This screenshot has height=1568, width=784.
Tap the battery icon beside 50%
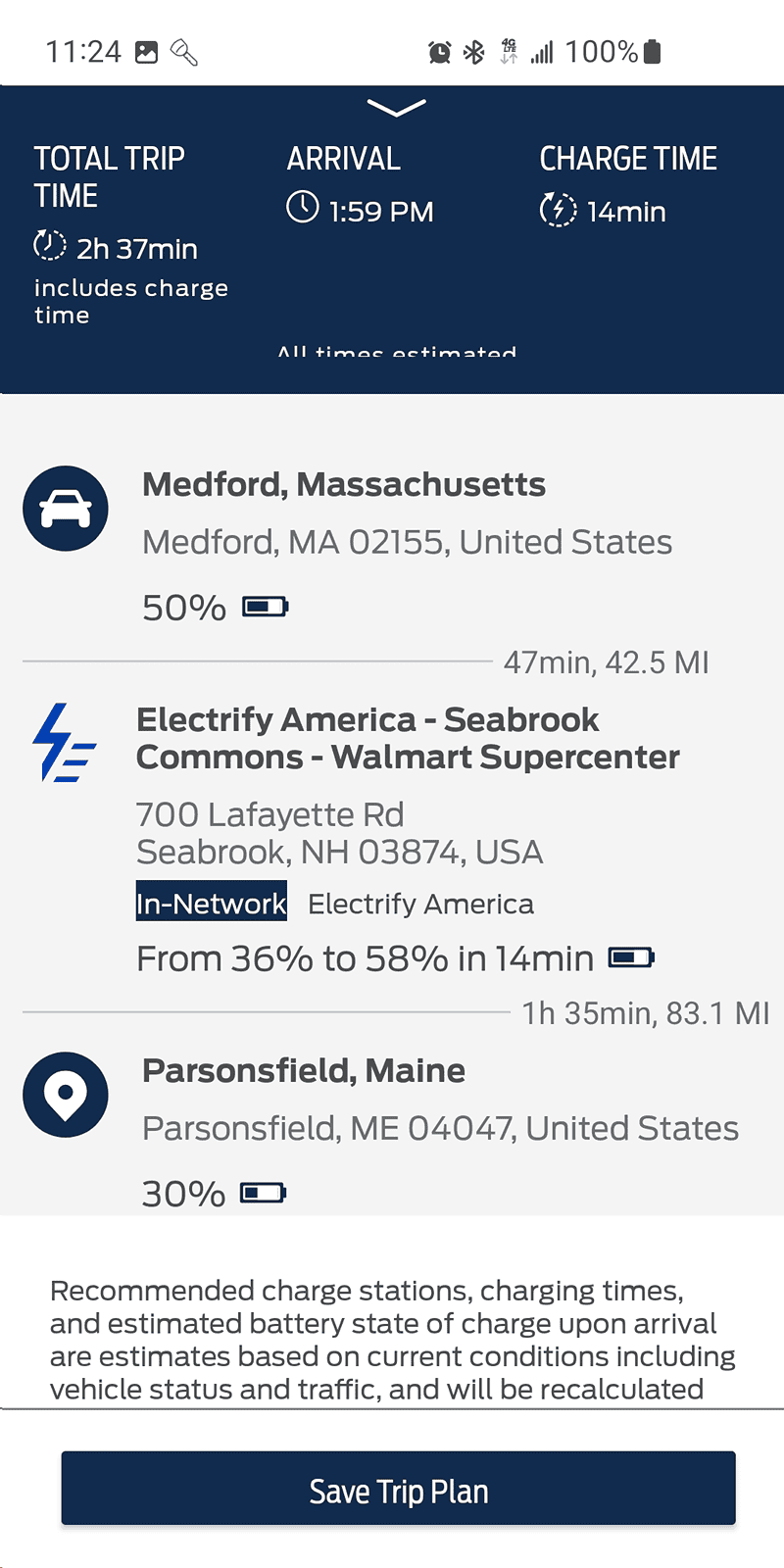click(265, 608)
